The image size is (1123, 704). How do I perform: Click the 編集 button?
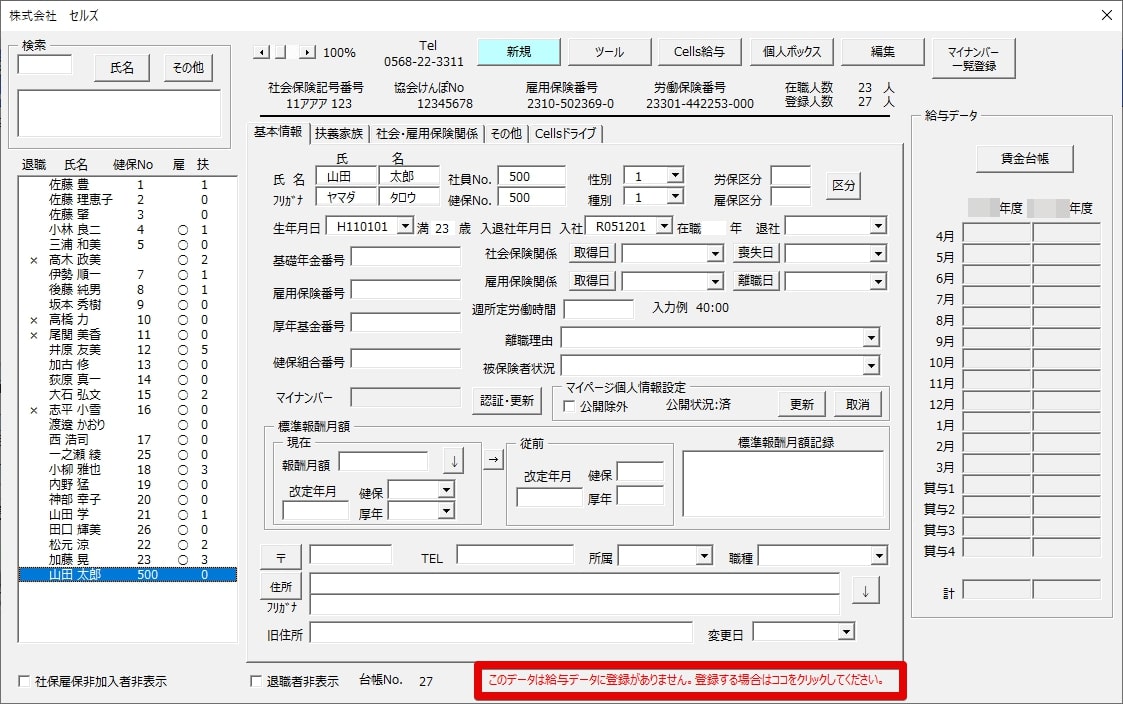tap(882, 52)
